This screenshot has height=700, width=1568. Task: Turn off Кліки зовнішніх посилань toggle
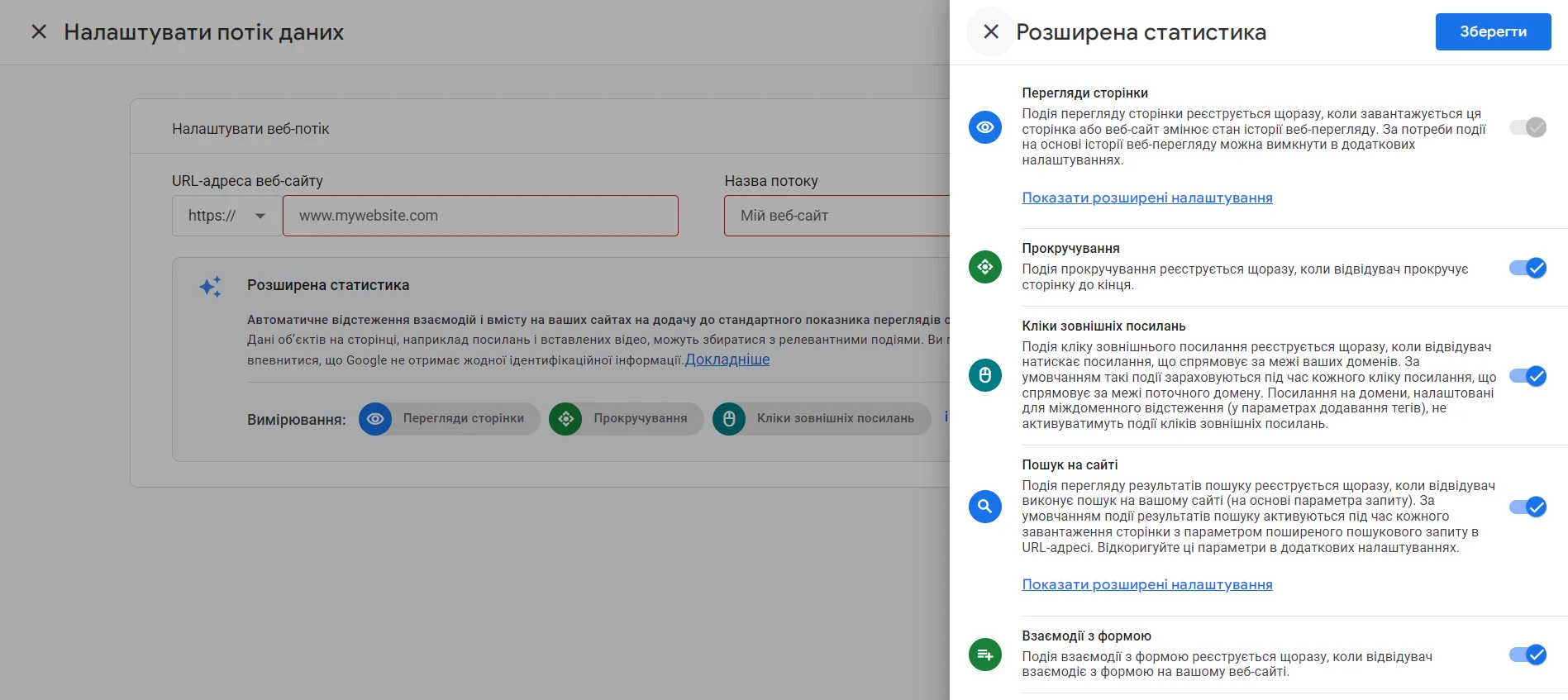click(x=1527, y=376)
